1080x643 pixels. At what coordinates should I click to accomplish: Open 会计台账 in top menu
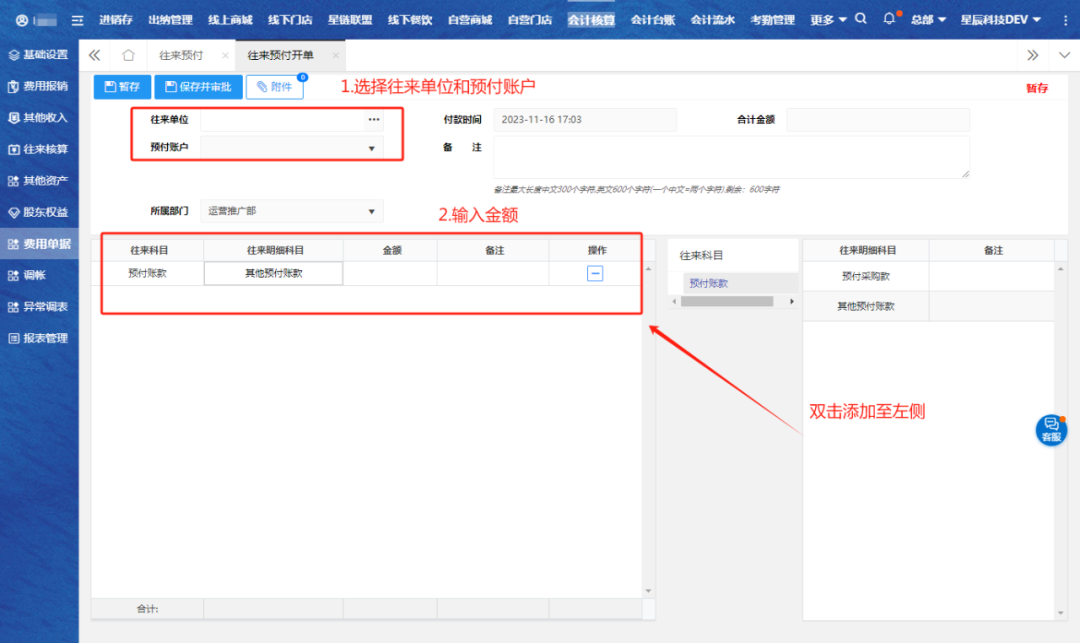653,20
